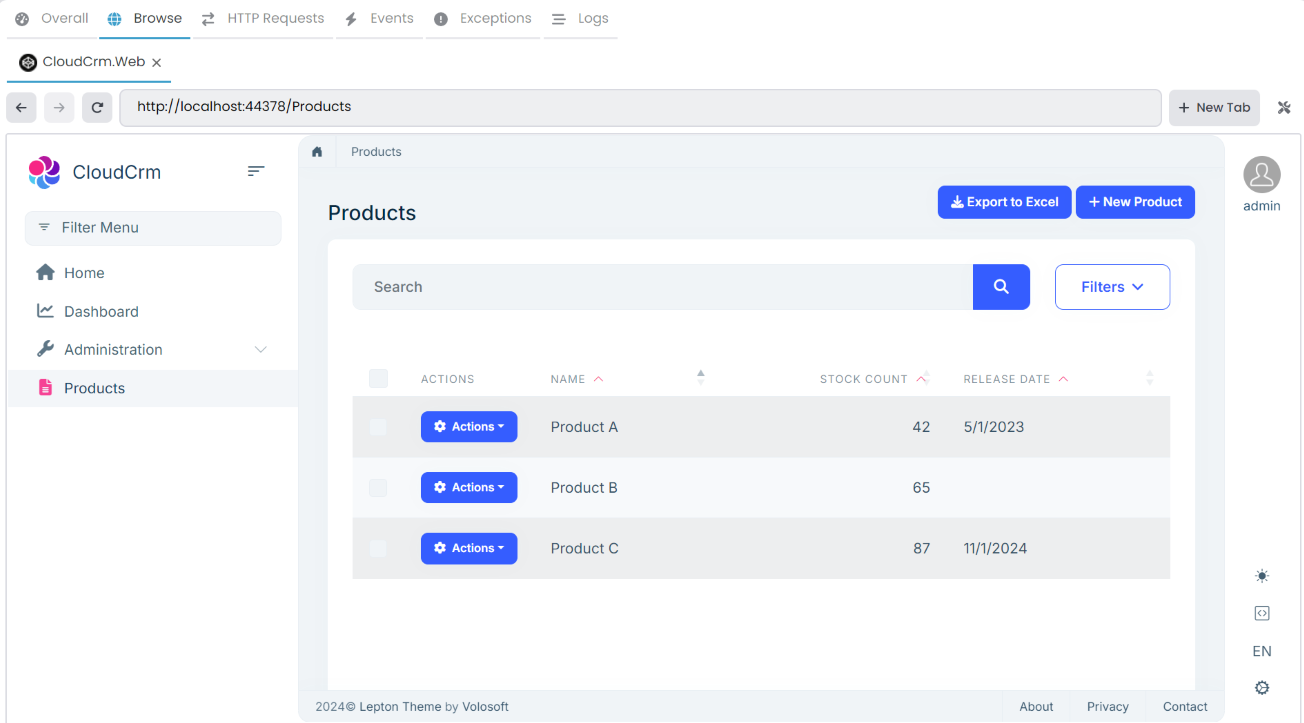The image size is (1304, 723).
Task: Click inside the Search input field
Action: pos(660,287)
